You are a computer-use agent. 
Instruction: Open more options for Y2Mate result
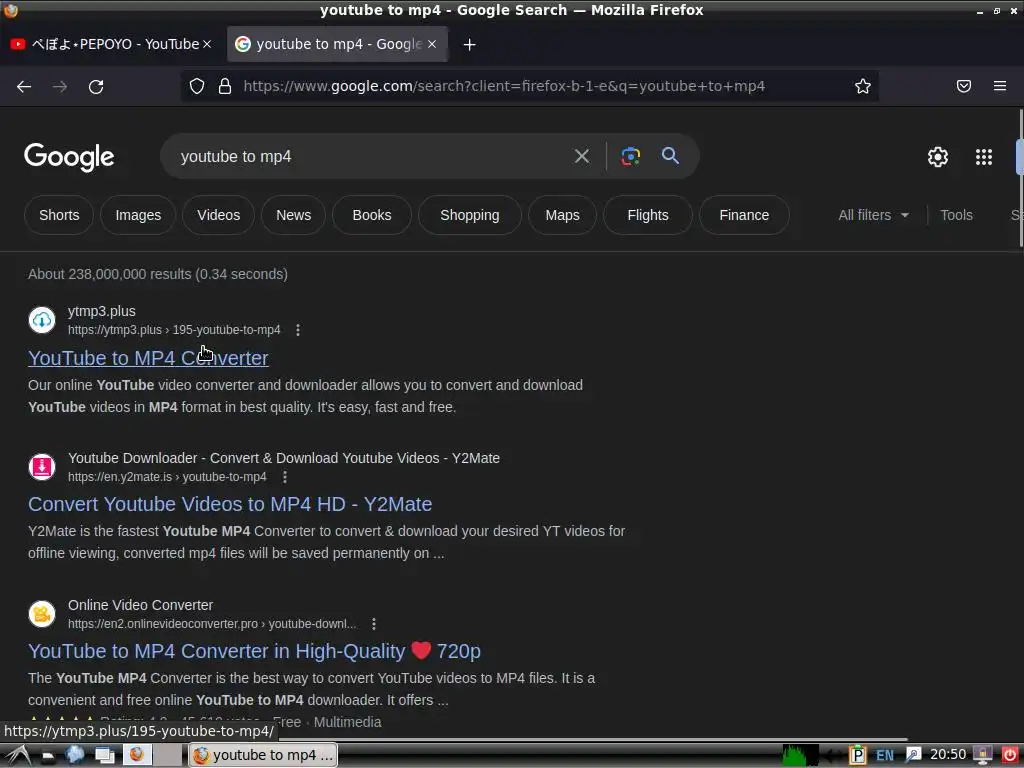point(284,477)
